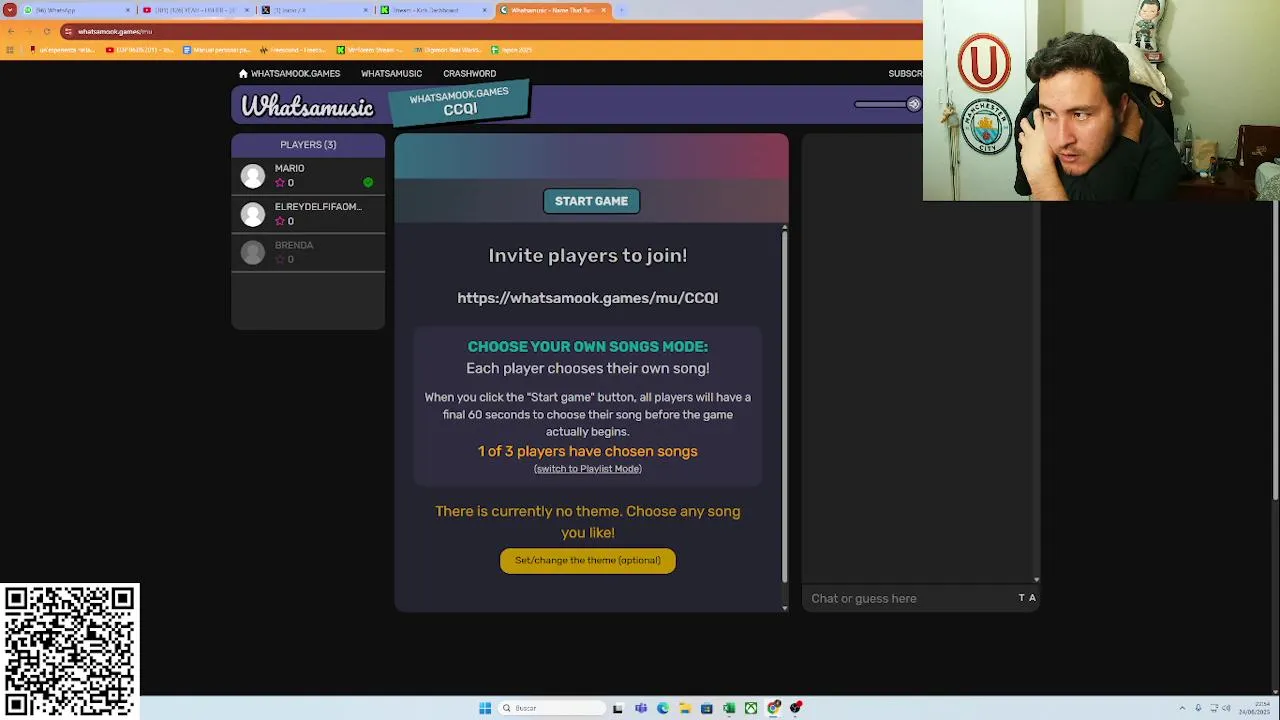Open Microsoft Edge from the taskbar
Screen dimensions: 1280x720
click(x=663, y=708)
